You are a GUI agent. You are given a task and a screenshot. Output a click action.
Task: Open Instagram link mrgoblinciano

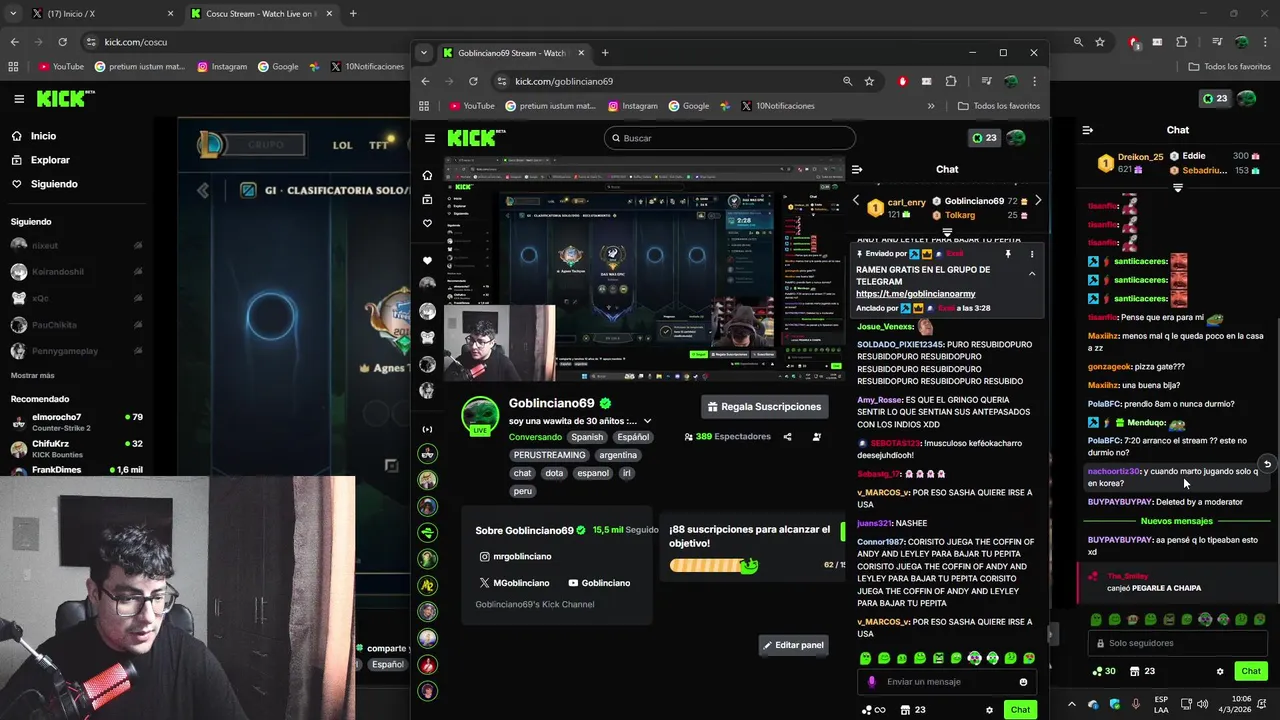tap(515, 556)
